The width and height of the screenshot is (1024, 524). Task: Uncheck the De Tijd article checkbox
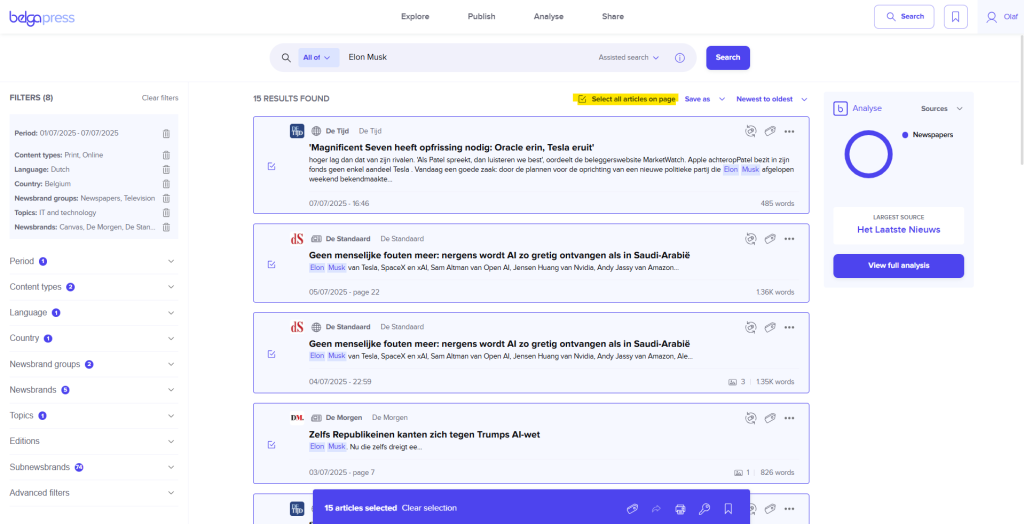click(272, 167)
